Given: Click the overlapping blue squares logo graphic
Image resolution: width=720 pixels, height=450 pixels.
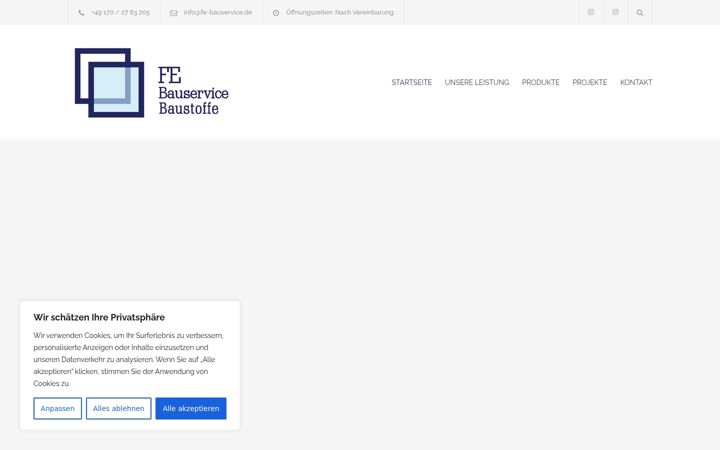Looking at the screenshot, I should click(109, 83).
